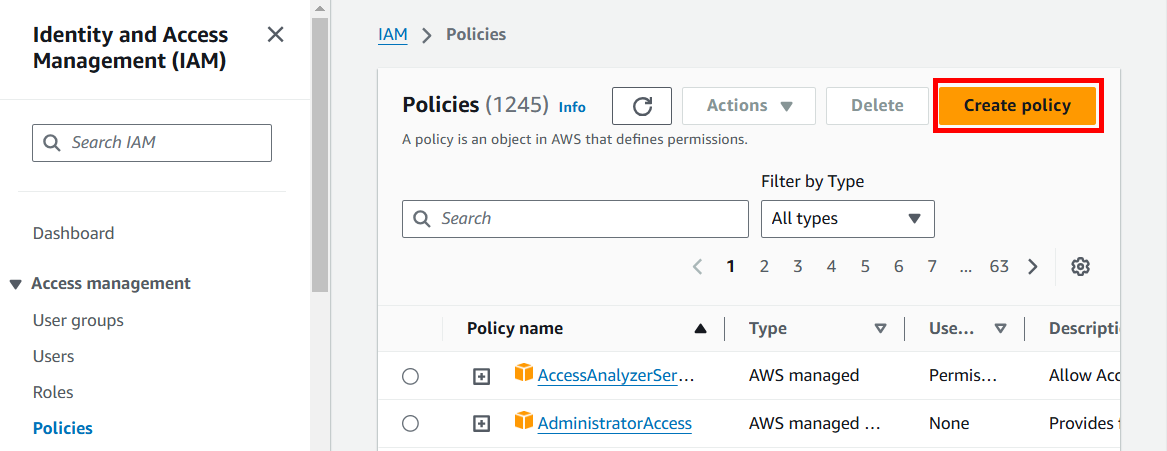Focus the policies Search field
This screenshot has width=1167, height=451.
click(575, 219)
